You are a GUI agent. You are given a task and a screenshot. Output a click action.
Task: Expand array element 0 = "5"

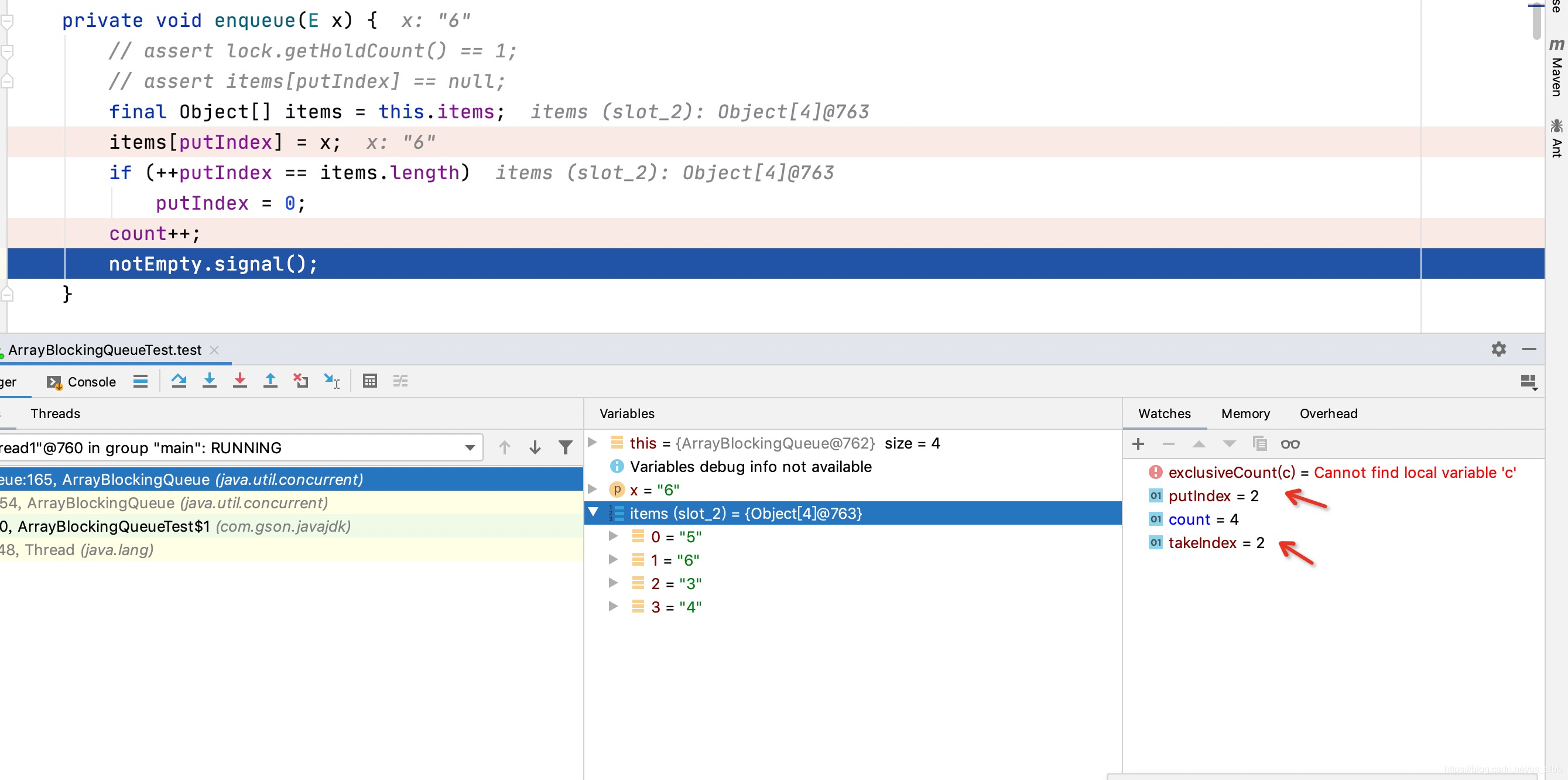tap(614, 536)
